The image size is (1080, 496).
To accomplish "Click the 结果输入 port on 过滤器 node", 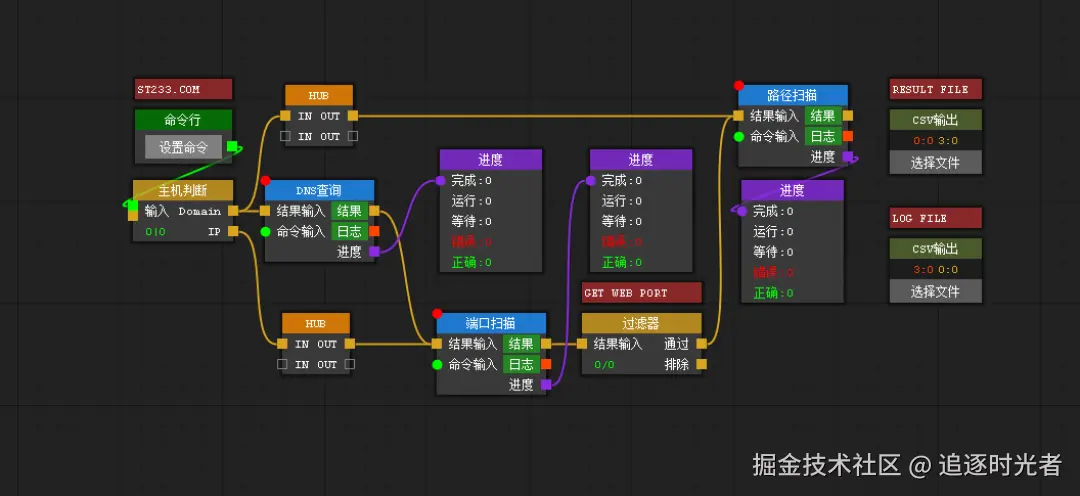I will tap(582, 344).
